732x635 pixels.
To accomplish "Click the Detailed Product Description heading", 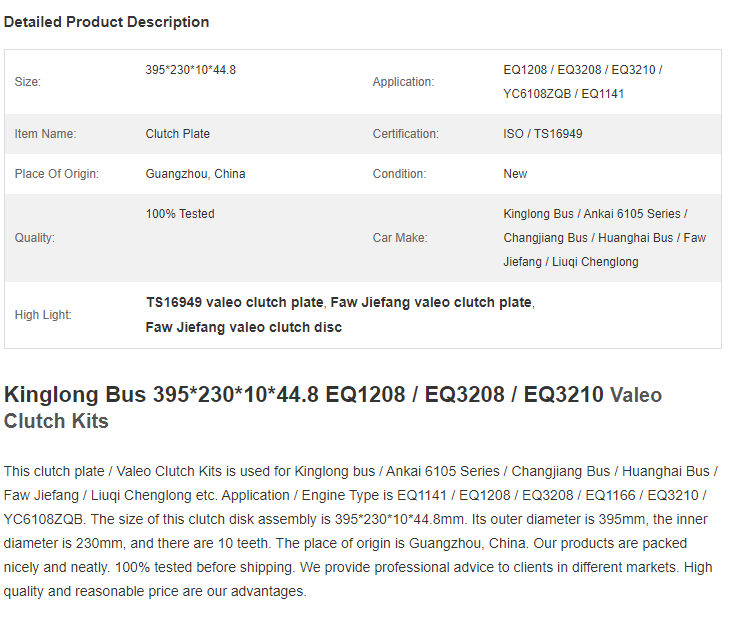I will [x=106, y=22].
